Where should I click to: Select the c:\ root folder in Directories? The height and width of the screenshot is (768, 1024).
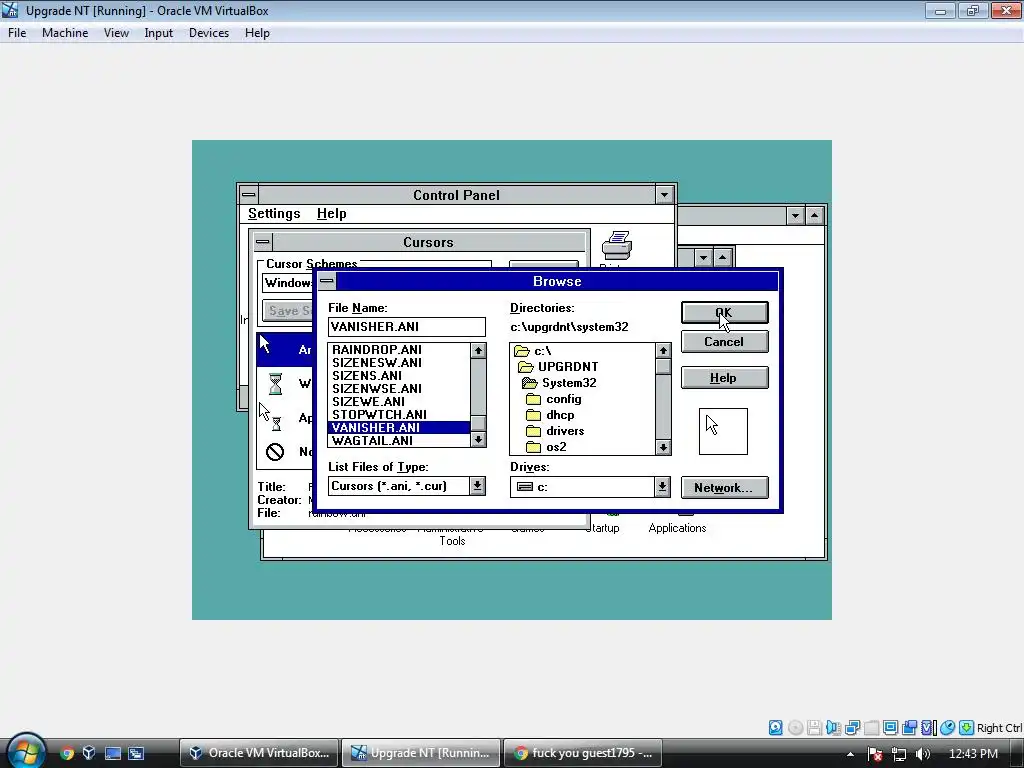point(533,351)
